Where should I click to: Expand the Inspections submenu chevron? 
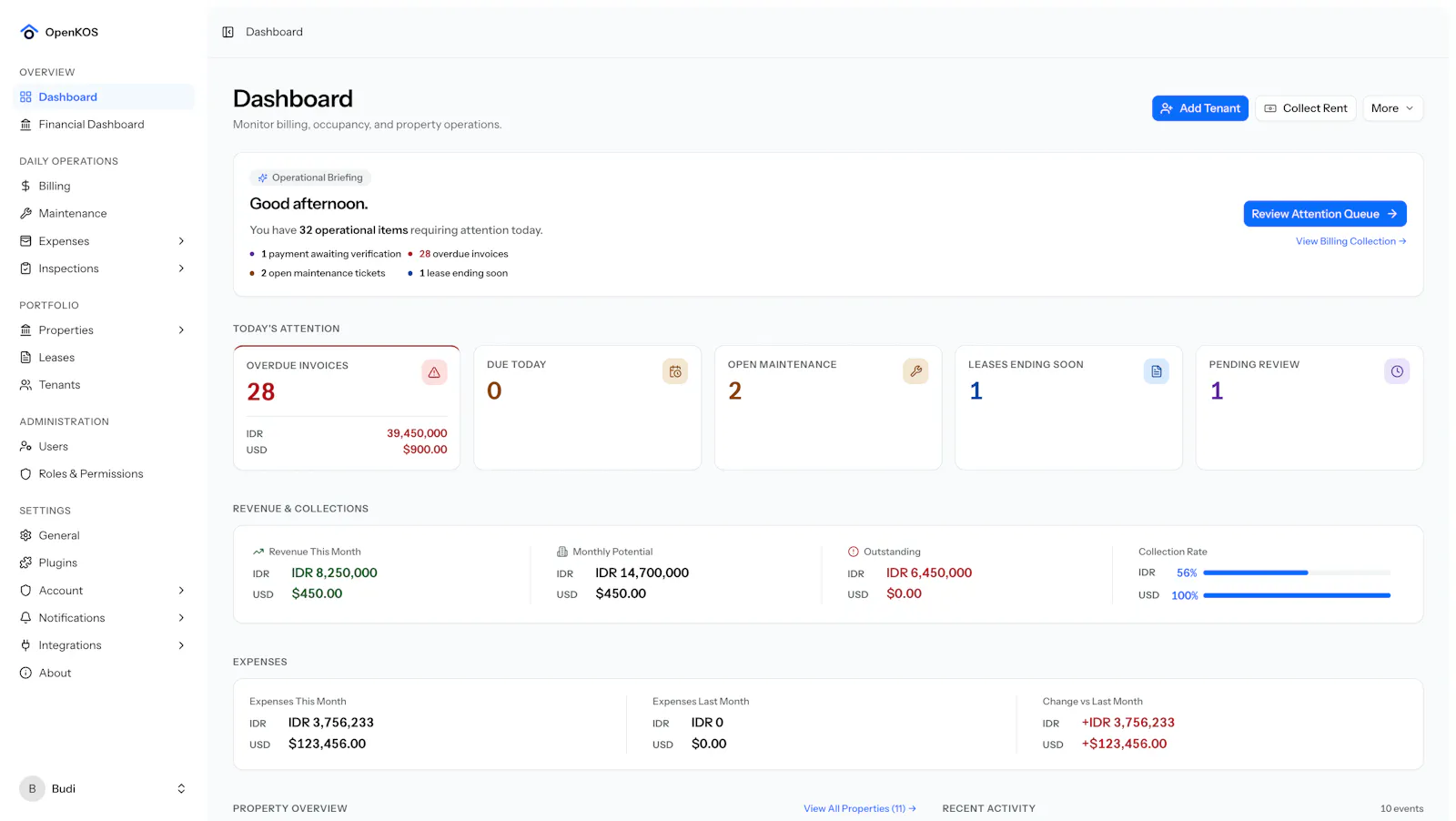coord(181,269)
